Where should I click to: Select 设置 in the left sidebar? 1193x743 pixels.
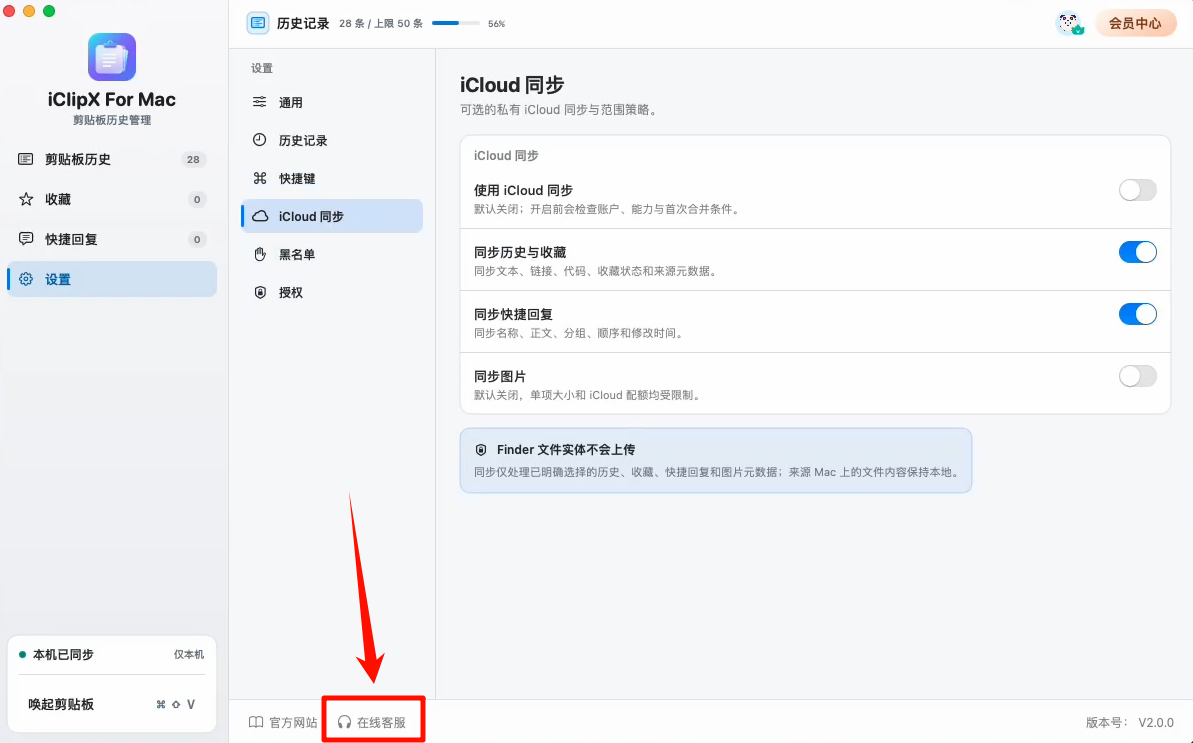(112, 279)
